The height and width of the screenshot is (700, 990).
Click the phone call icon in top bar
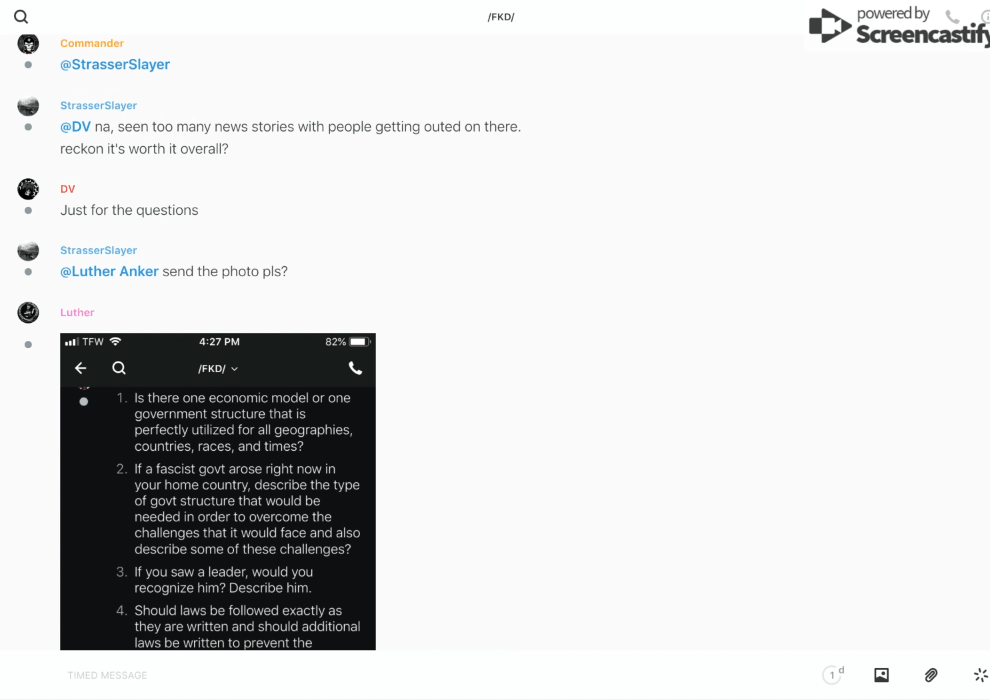952,16
